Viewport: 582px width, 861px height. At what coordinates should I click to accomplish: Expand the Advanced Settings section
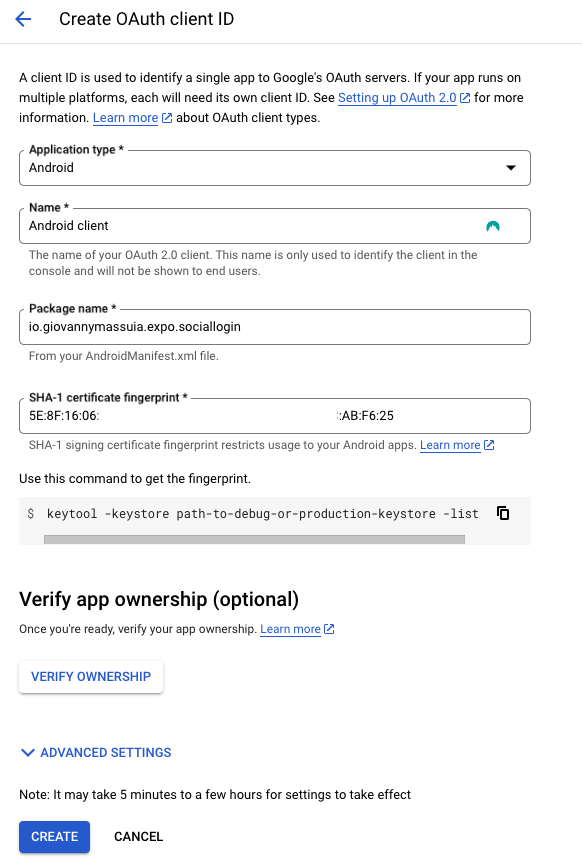click(x=96, y=752)
